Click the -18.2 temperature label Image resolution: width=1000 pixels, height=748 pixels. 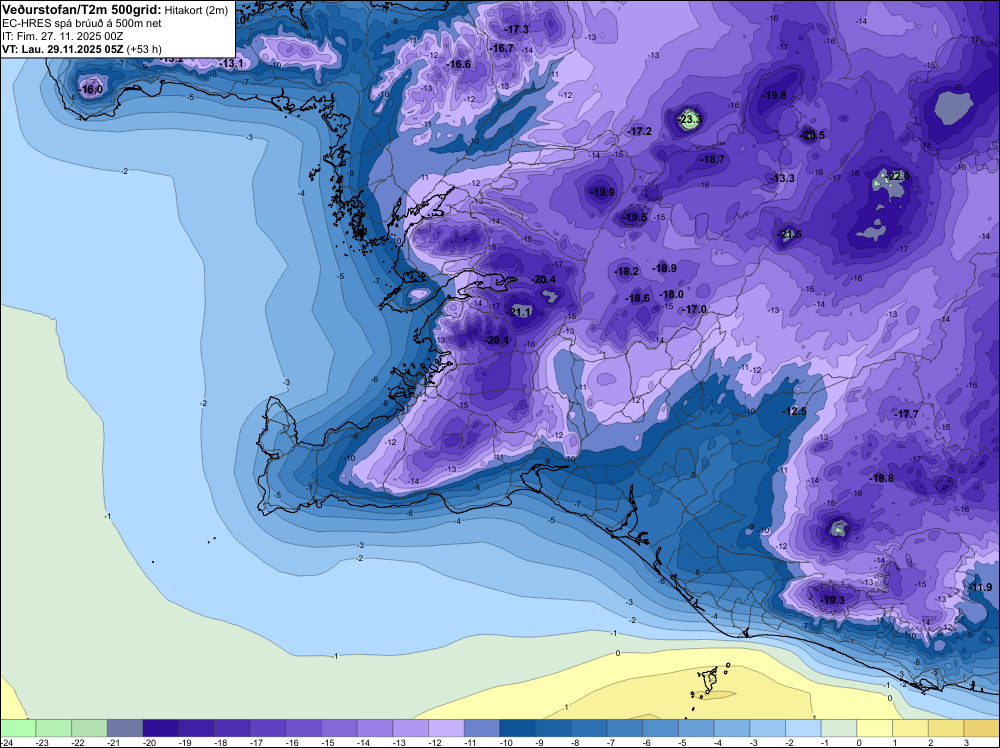point(626,272)
